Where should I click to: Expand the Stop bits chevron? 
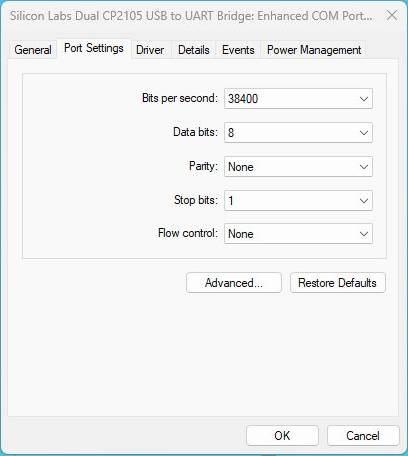point(364,201)
